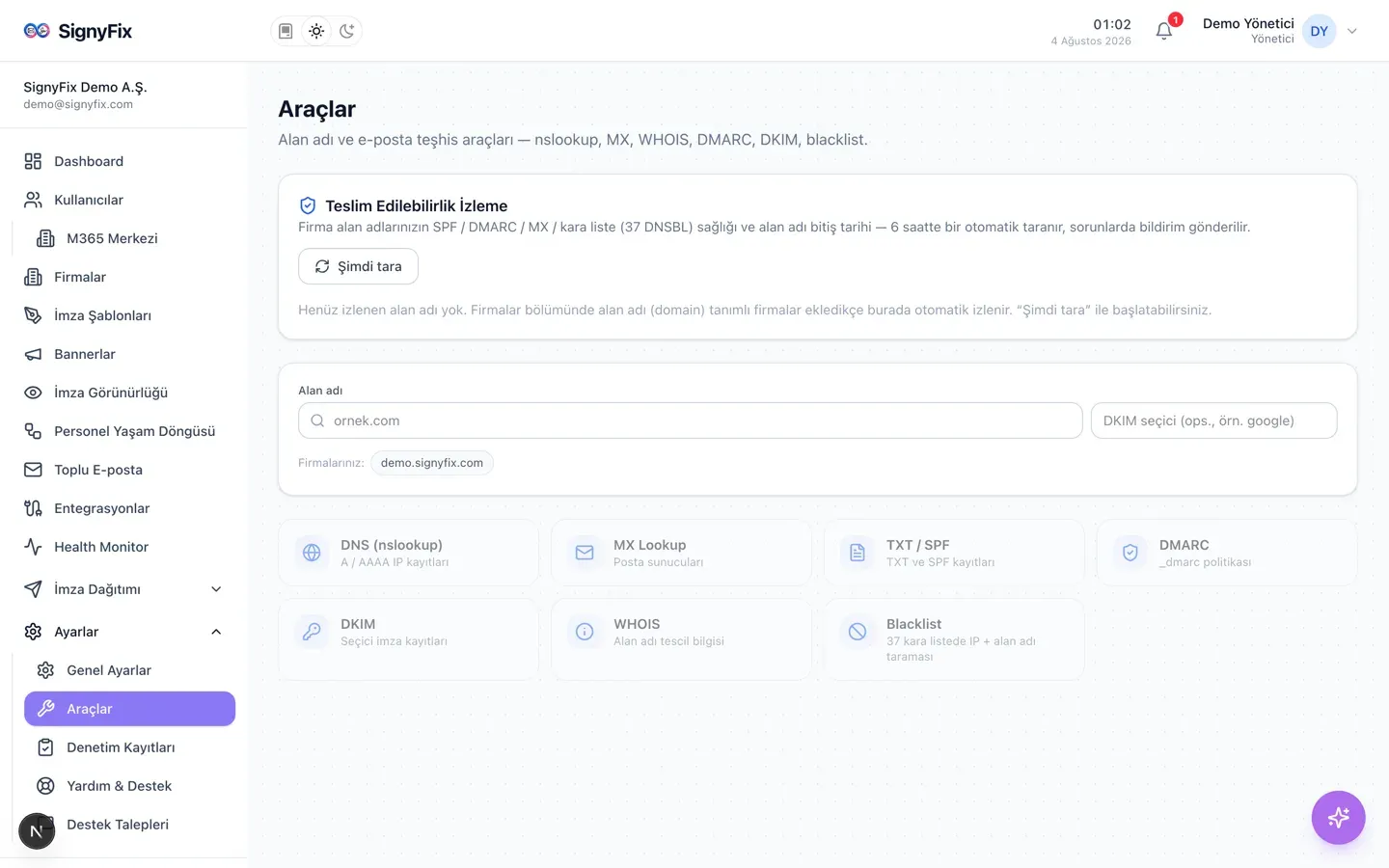1389x868 pixels.
Task: Open Dashboard in the sidebar
Action: (129, 161)
